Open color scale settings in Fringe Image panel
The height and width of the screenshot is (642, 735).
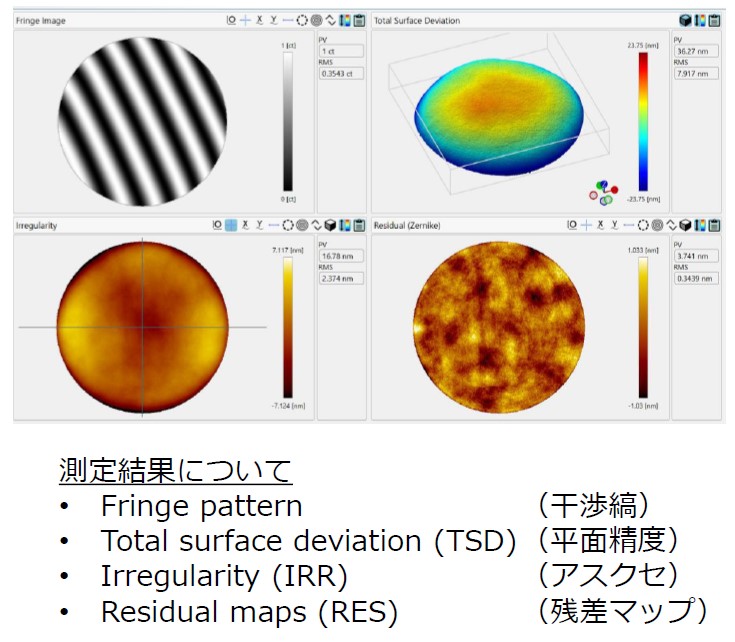(345, 20)
